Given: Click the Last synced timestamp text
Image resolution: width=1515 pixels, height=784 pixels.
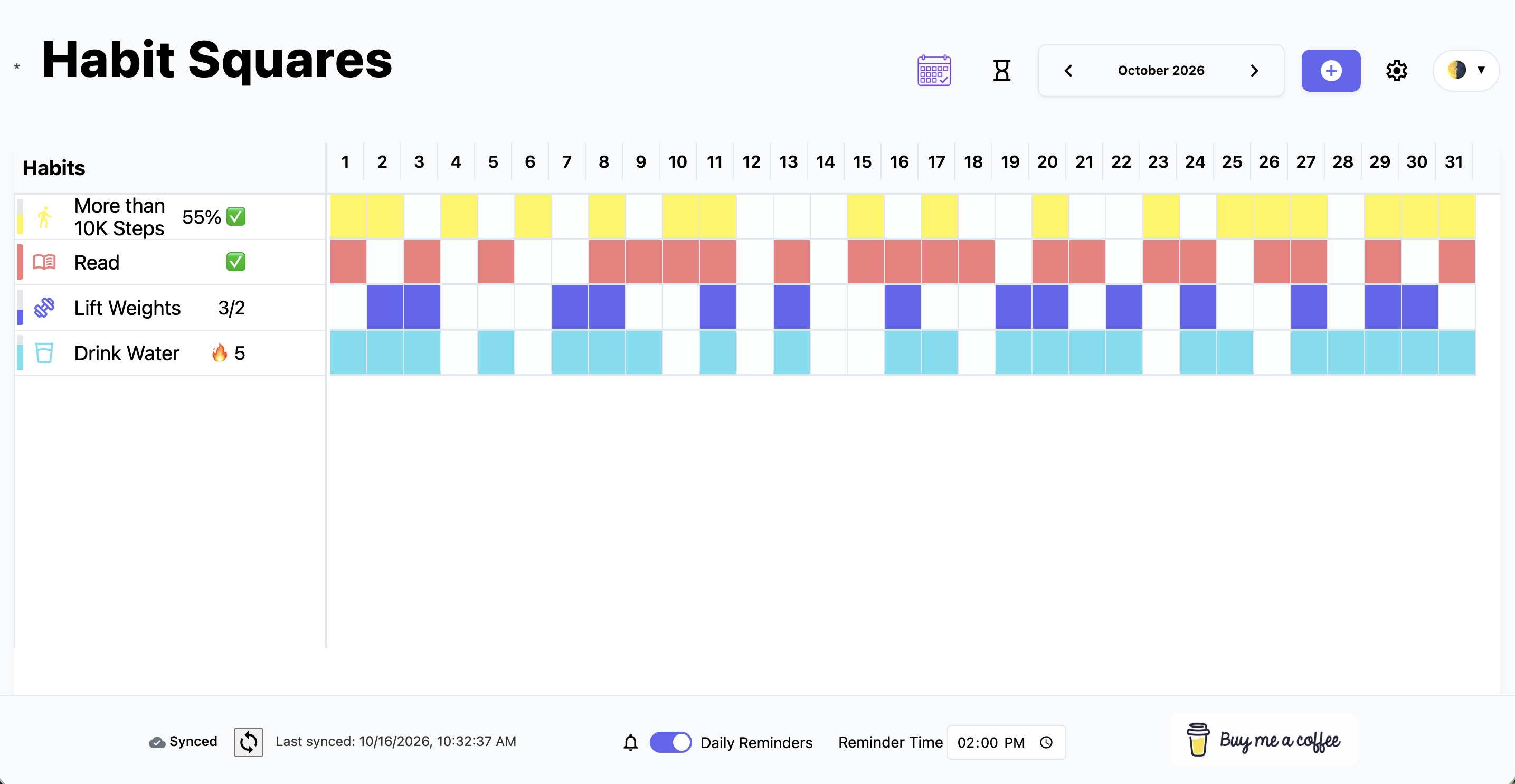Looking at the screenshot, I should pos(396,741).
